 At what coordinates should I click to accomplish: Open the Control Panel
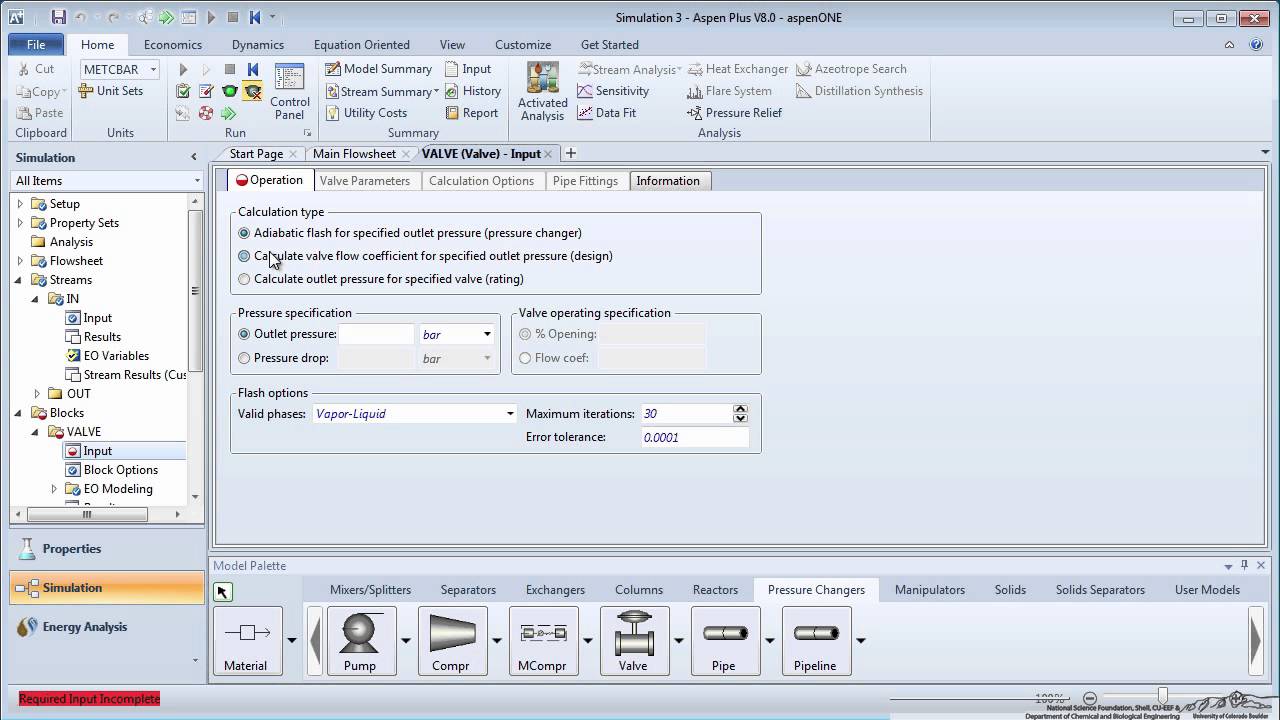pos(290,92)
